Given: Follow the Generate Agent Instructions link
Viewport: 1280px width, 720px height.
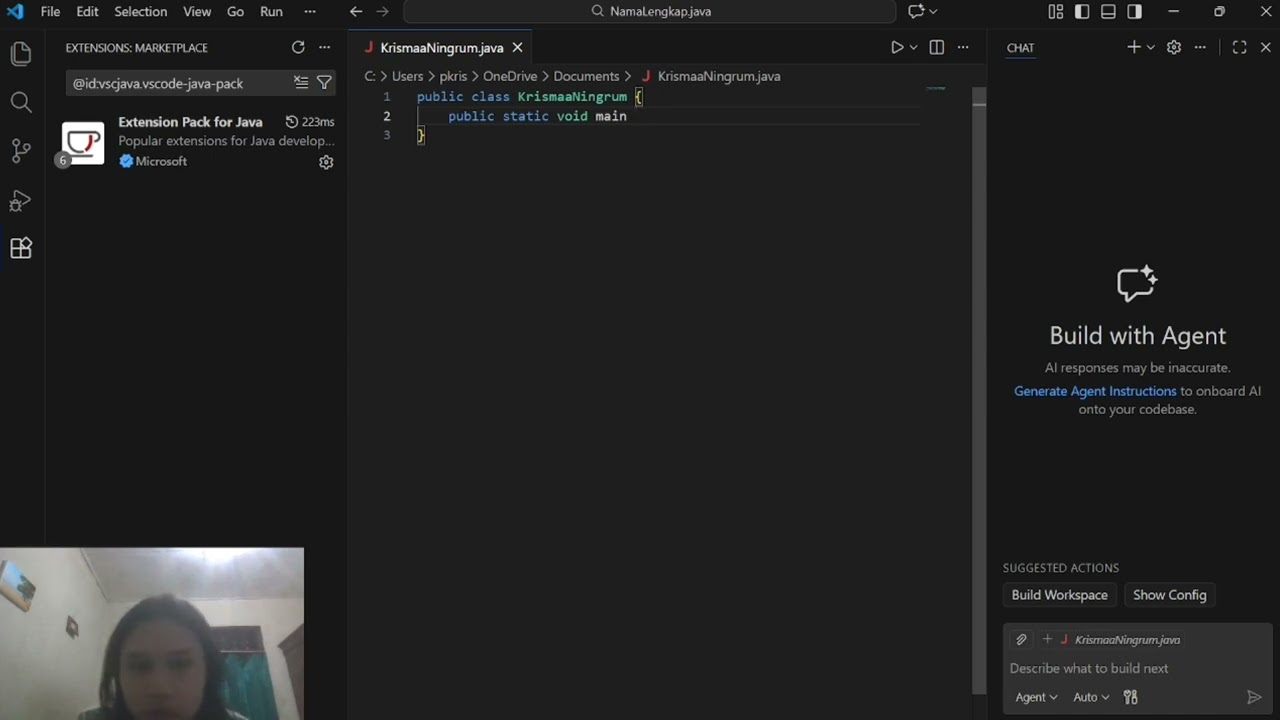Looking at the screenshot, I should 1095,391.
